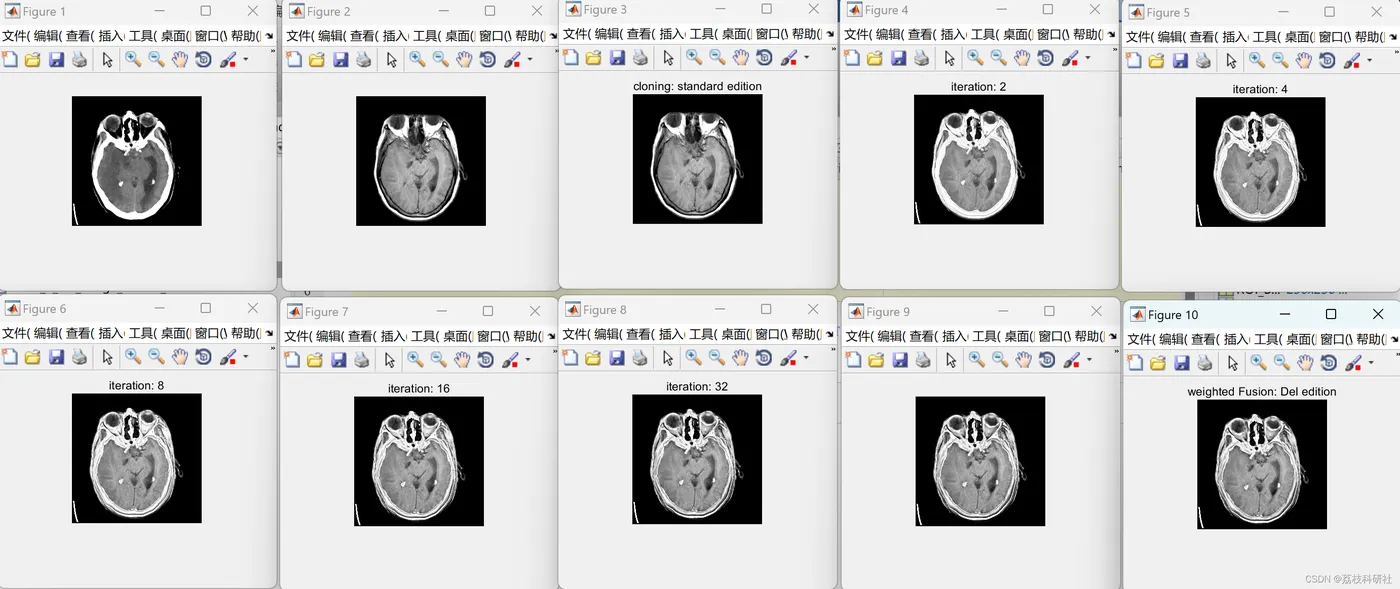
Task: Open 查看 menu in Figure 3
Action: tap(642, 33)
